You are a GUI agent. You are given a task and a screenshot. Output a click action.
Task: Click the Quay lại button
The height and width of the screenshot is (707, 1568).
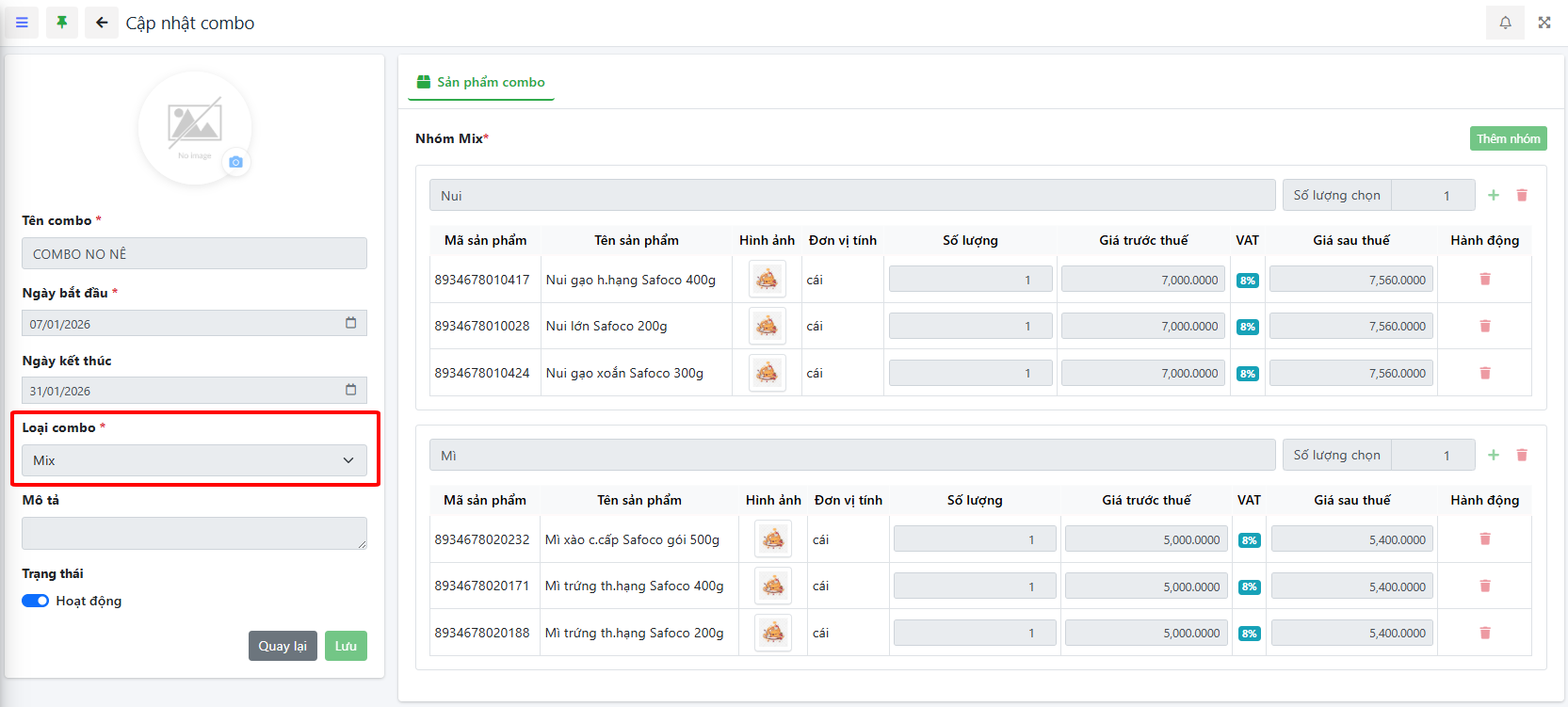pos(283,646)
